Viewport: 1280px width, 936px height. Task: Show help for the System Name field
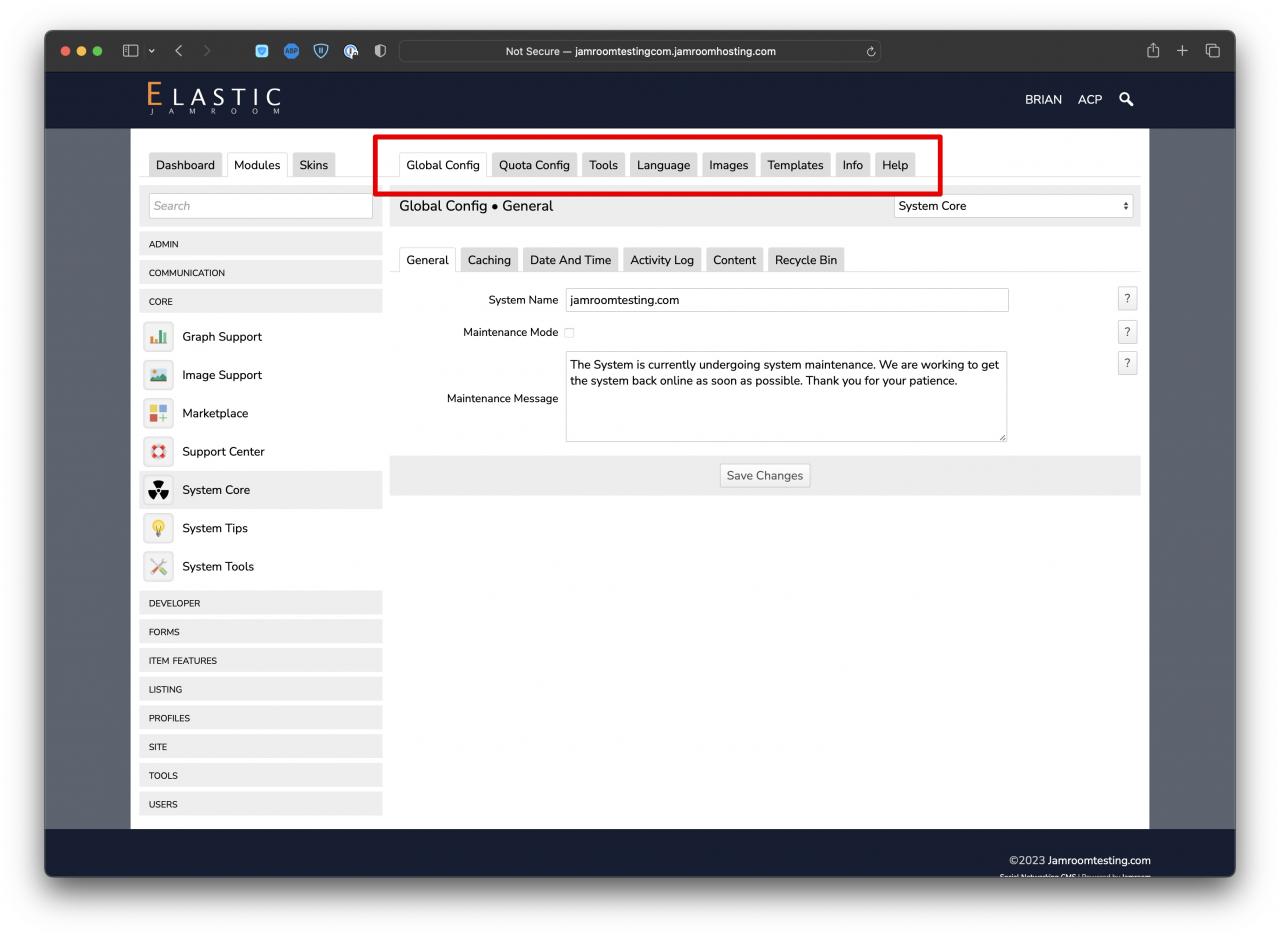(x=1127, y=299)
